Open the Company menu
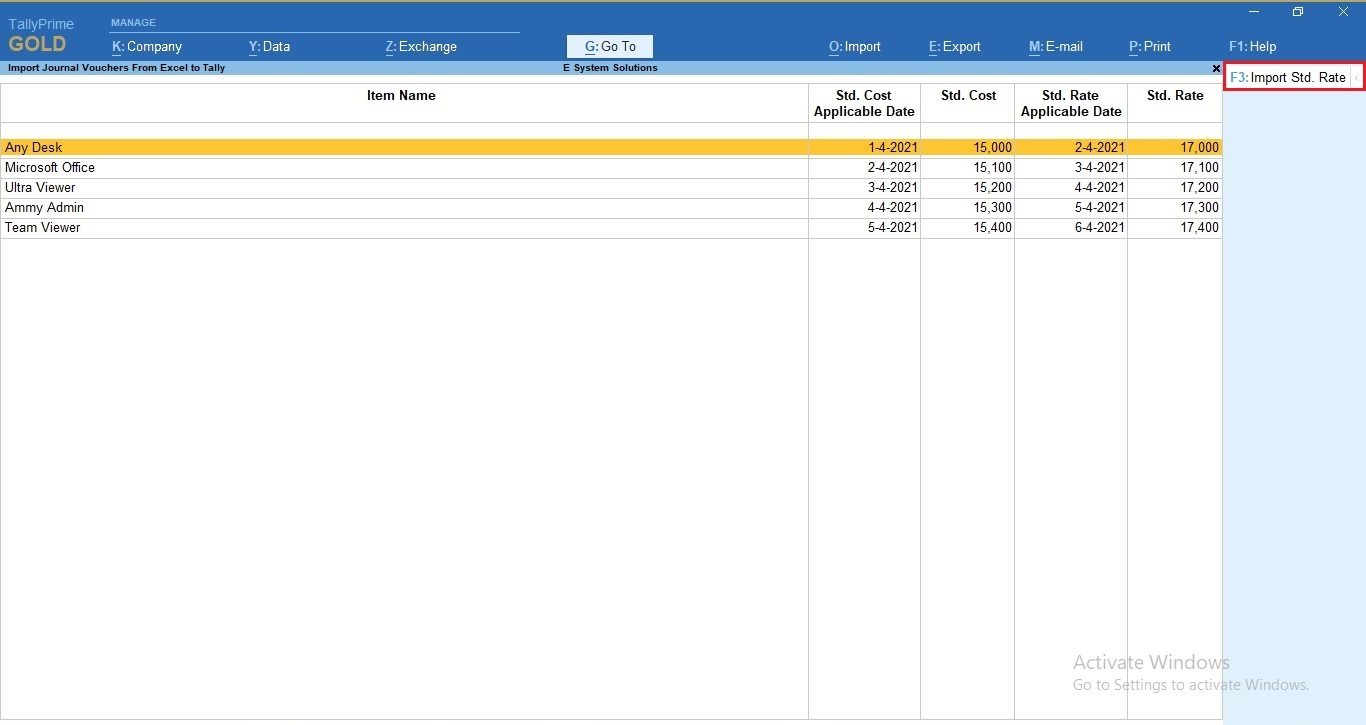 147,46
